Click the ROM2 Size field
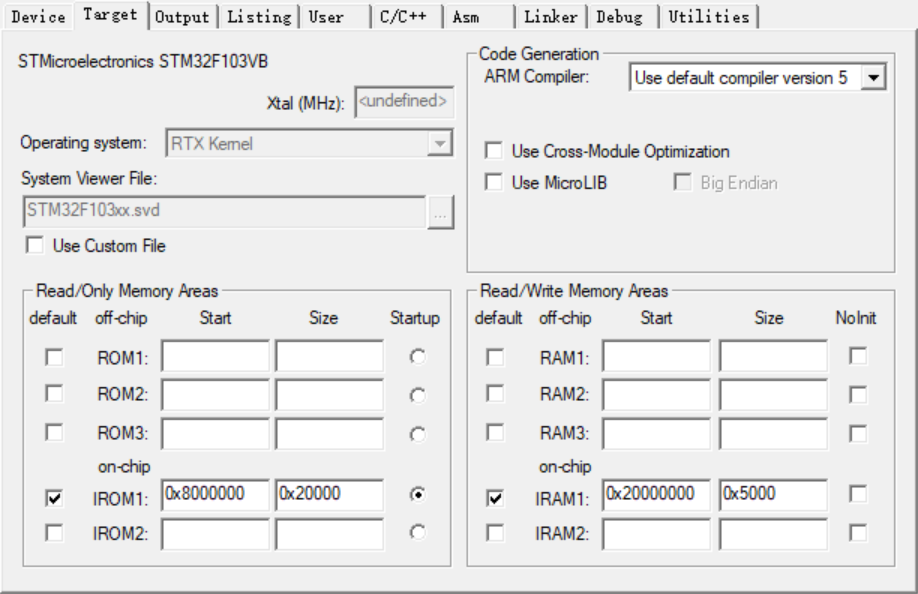The height and width of the screenshot is (594, 918). [x=330, y=394]
